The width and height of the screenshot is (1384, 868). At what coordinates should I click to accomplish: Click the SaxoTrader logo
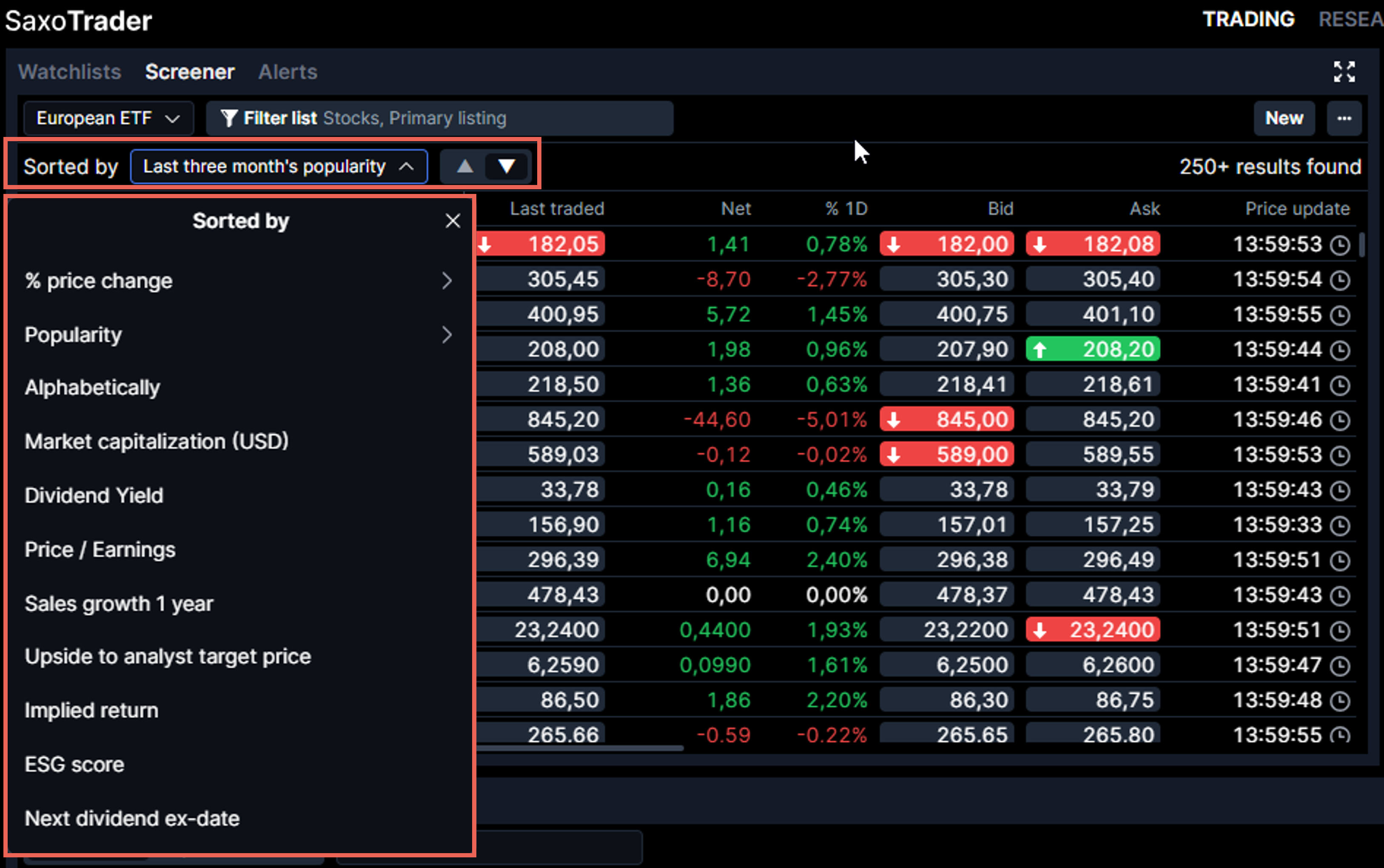point(78,21)
